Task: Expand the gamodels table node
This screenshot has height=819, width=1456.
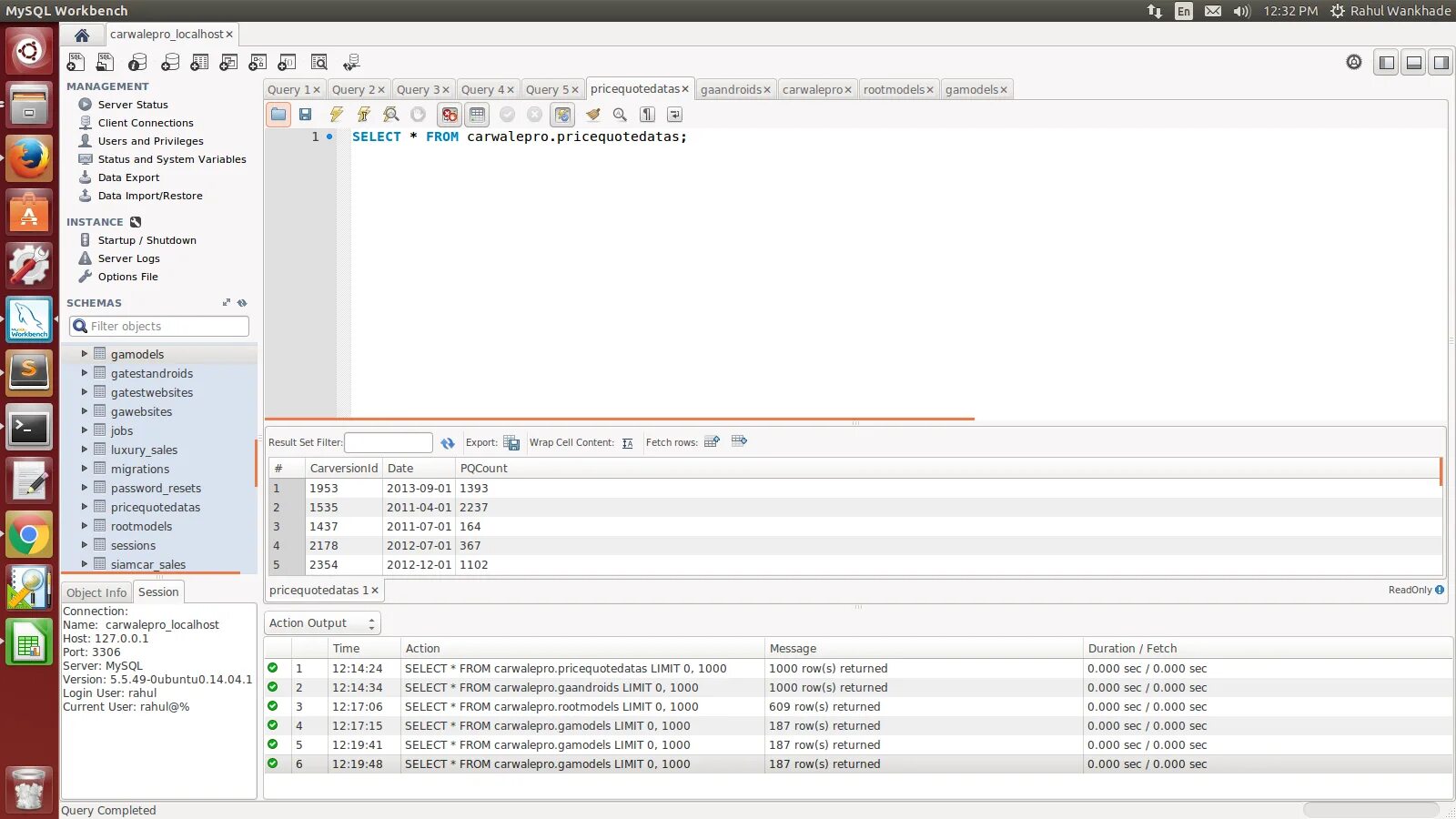Action: (x=85, y=354)
